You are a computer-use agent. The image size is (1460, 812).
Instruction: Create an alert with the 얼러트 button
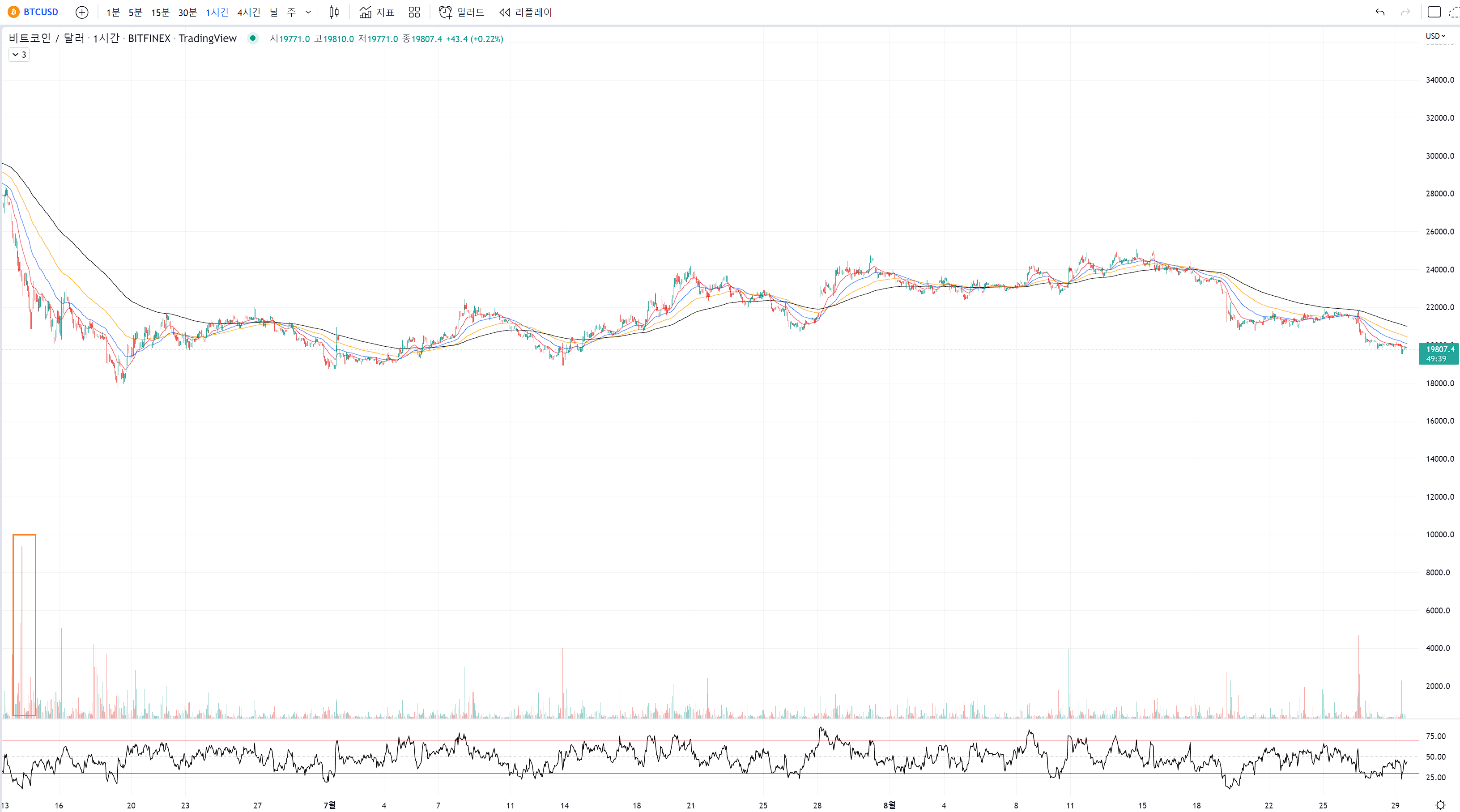point(461,12)
